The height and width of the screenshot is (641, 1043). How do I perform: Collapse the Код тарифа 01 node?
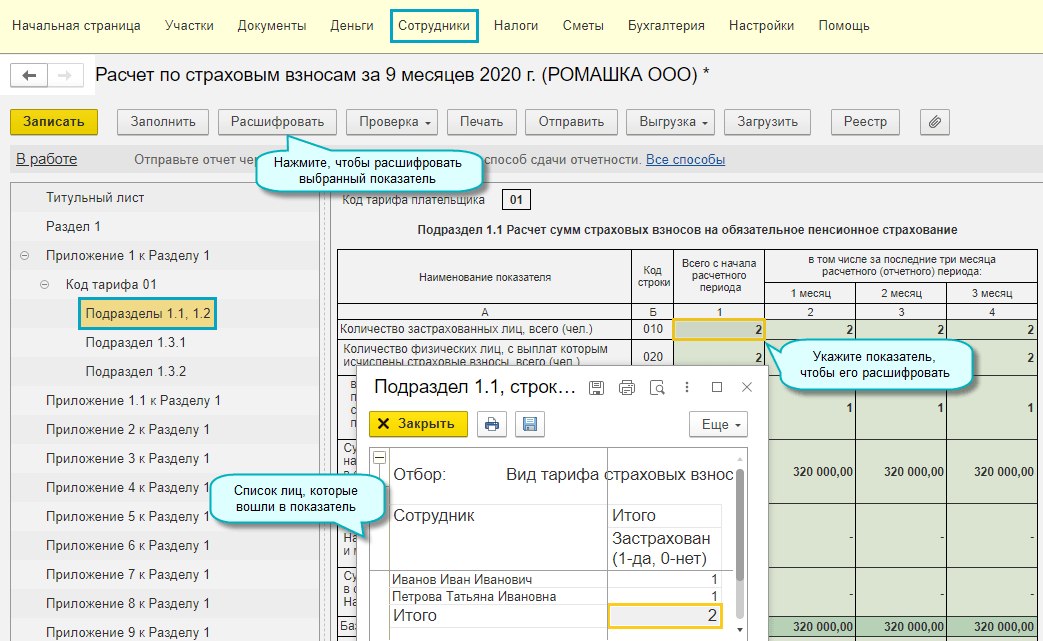pyautogui.click(x=45, y=285)
